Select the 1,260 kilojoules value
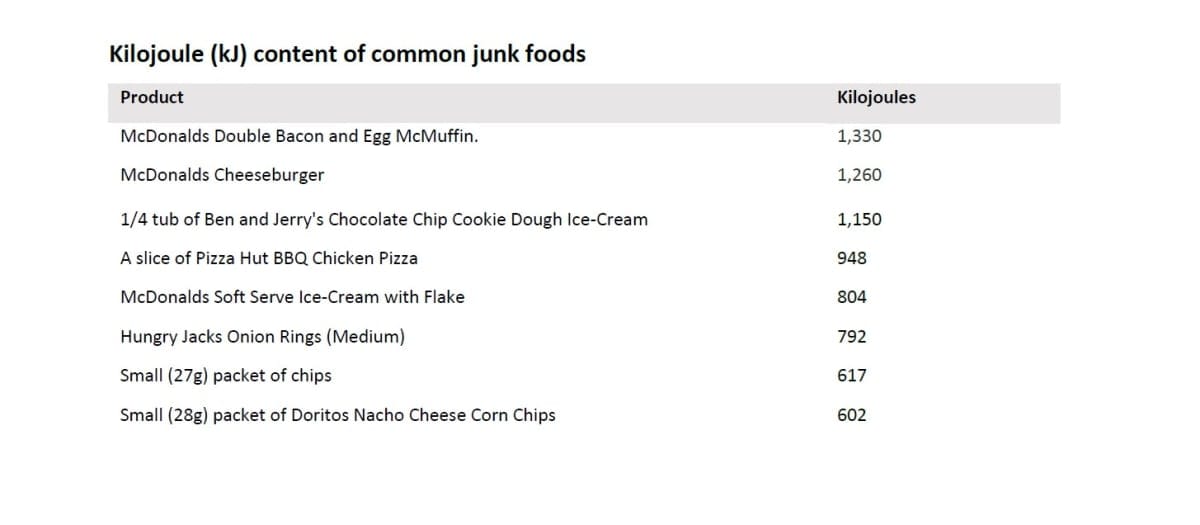Viewport: 1200px width, 525px height. pos(859,175)
